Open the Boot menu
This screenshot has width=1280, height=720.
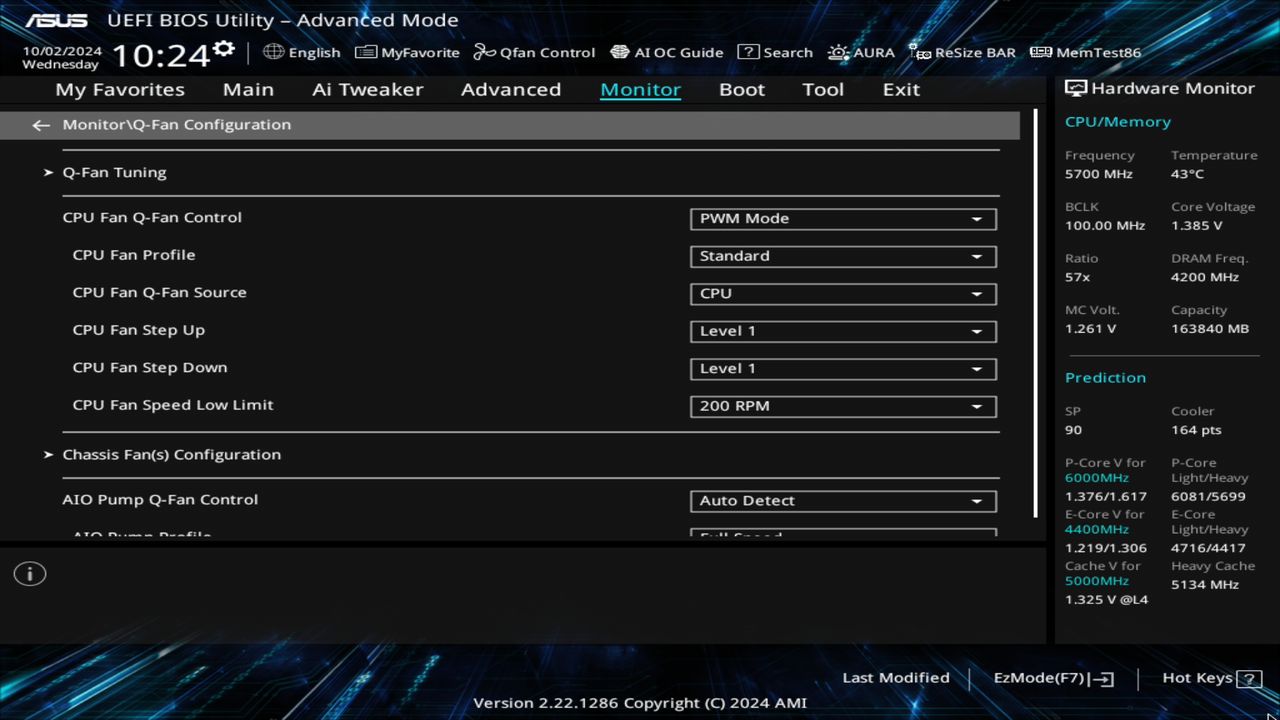pyautogui.click(x=741, y=89)
